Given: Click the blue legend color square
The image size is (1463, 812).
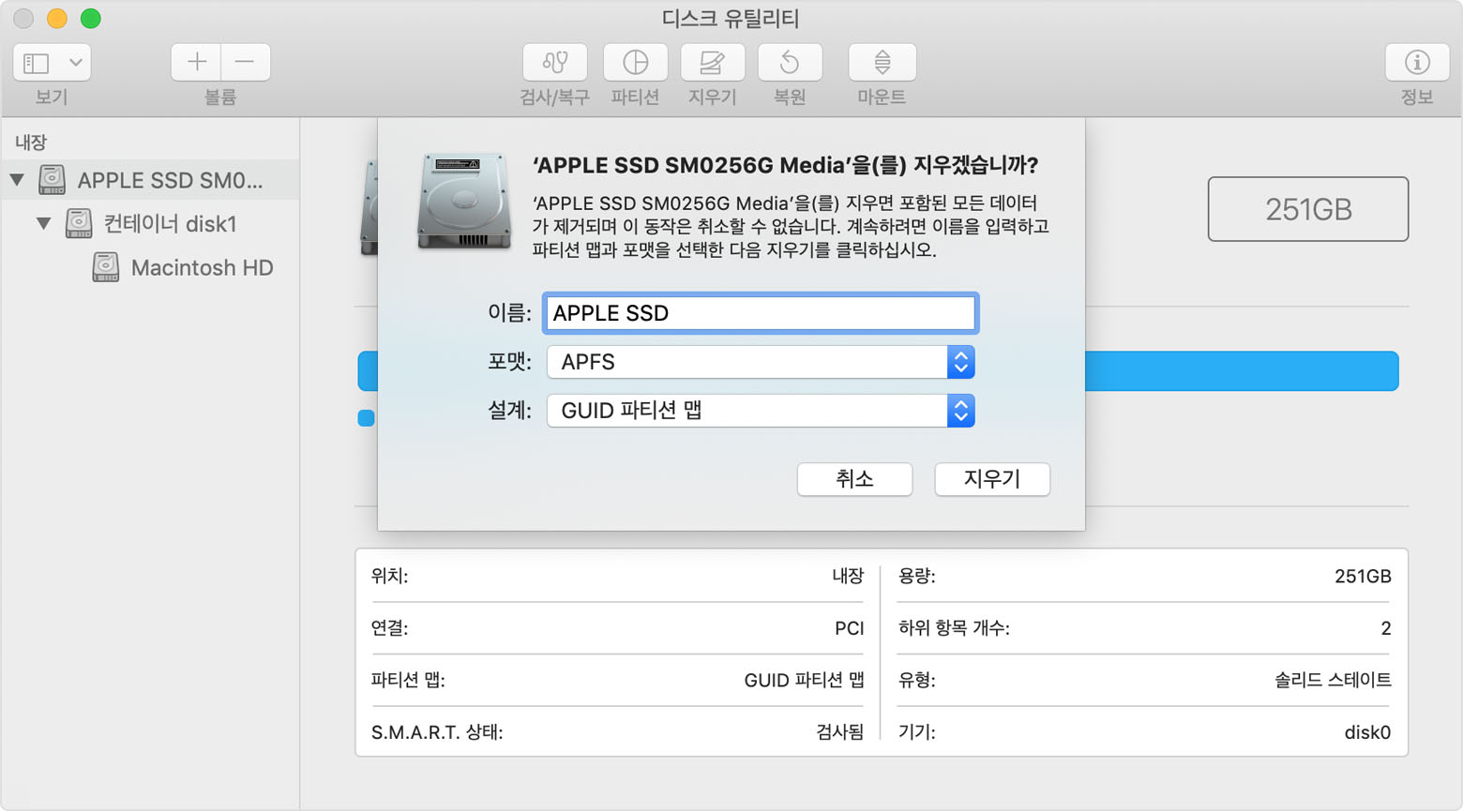Looking at the screenshot, I should point(367,418).
